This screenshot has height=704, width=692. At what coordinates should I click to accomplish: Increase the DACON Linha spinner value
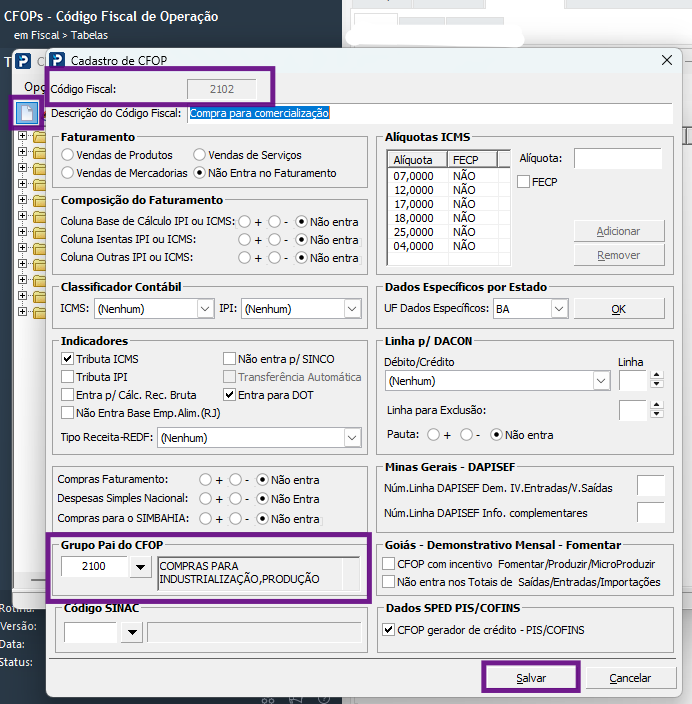coord(657,375)
